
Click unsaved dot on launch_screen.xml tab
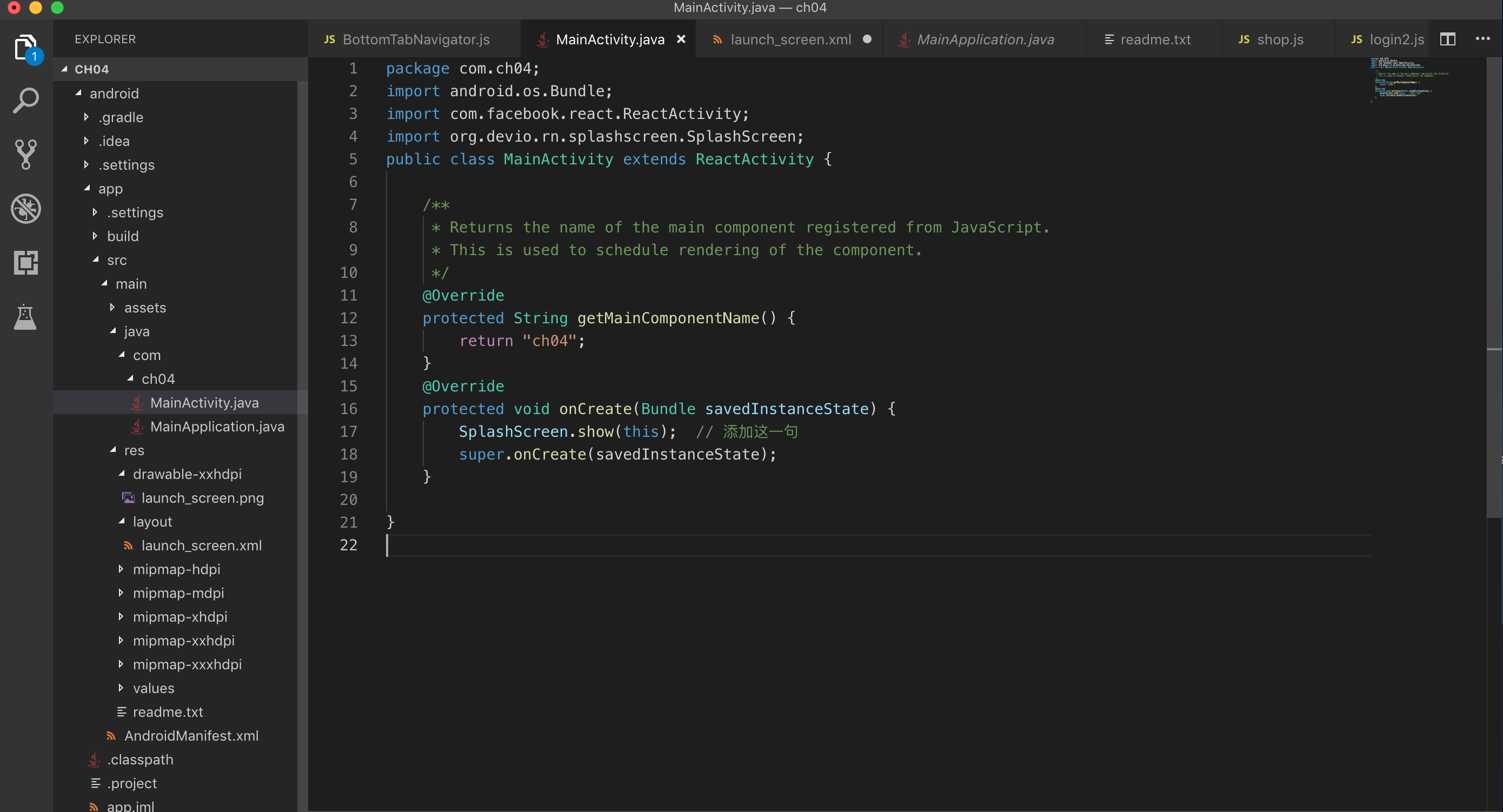pos(867,39)
